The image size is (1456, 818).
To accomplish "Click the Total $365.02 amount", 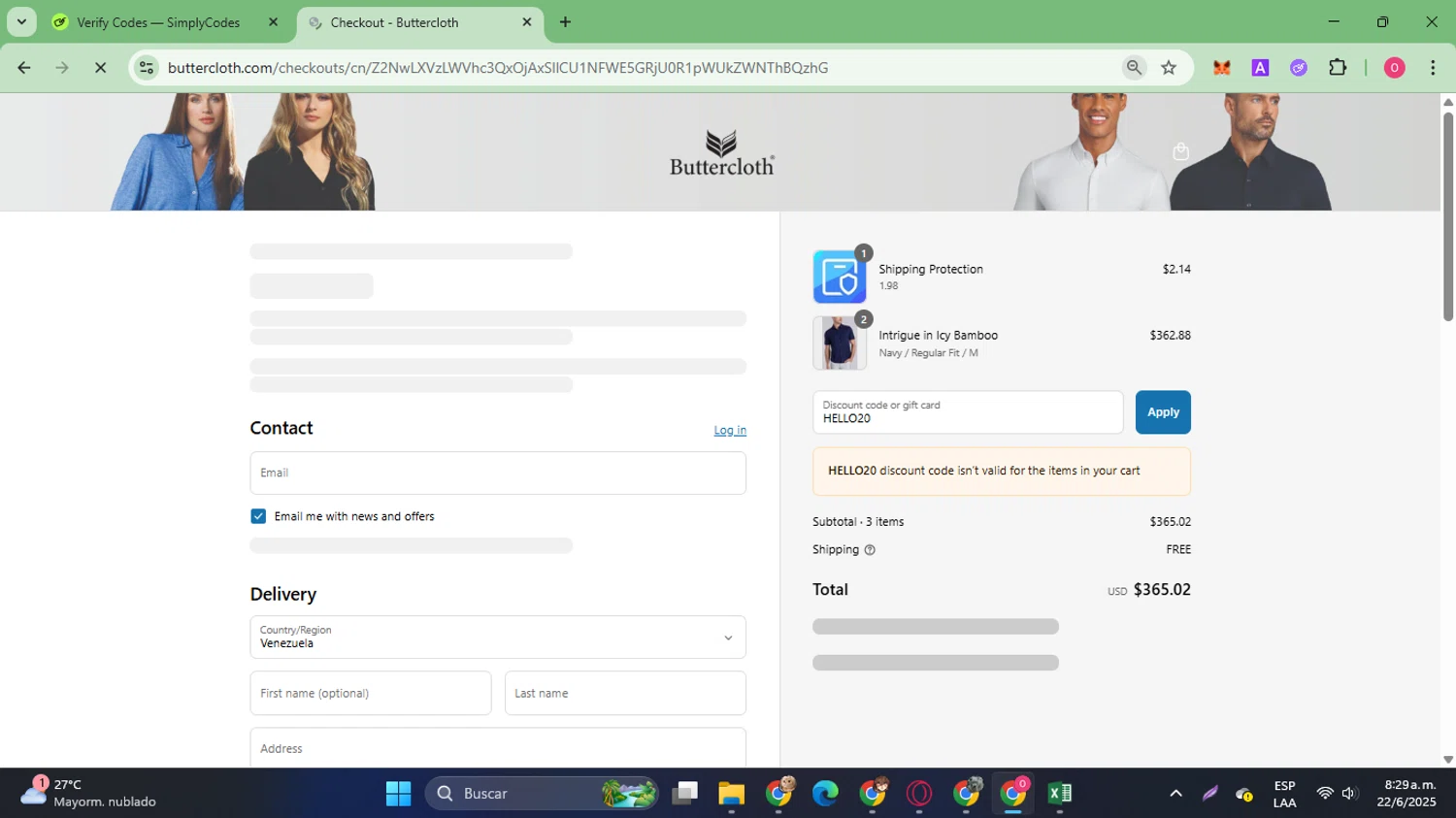I will (1162, 589).
